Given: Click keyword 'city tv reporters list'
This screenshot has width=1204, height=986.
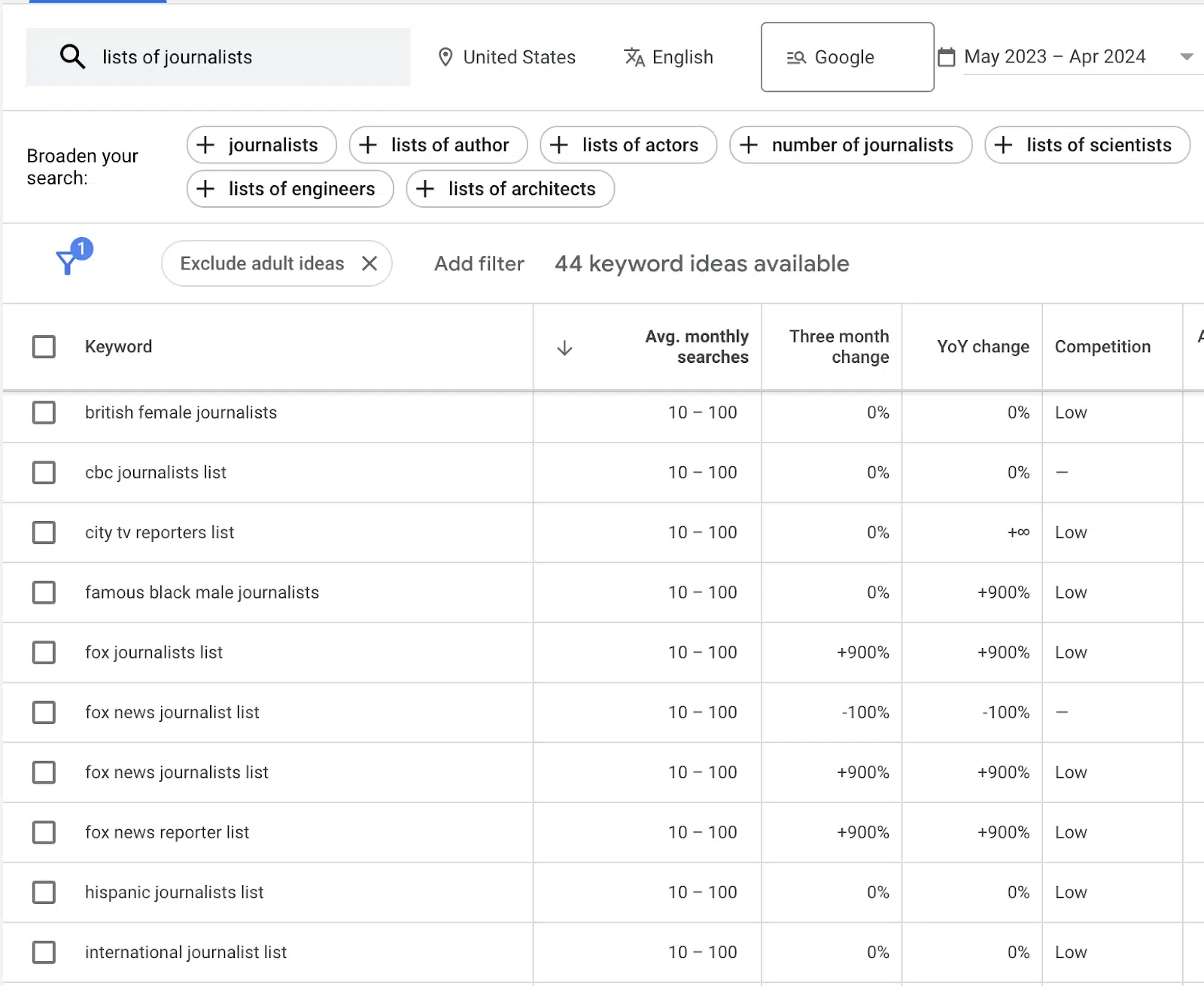Looking at the screenshot, I should [160, 533].
